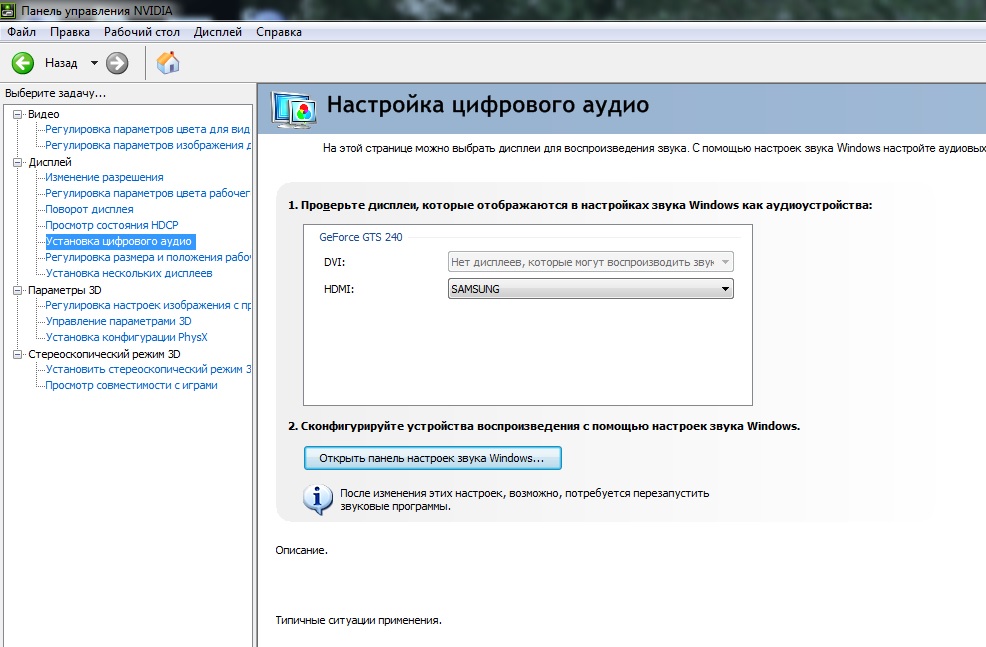Open the Справка menu
Image resolution: width=986 pixels, height=647 pixels.
click(x=278, y=32)
